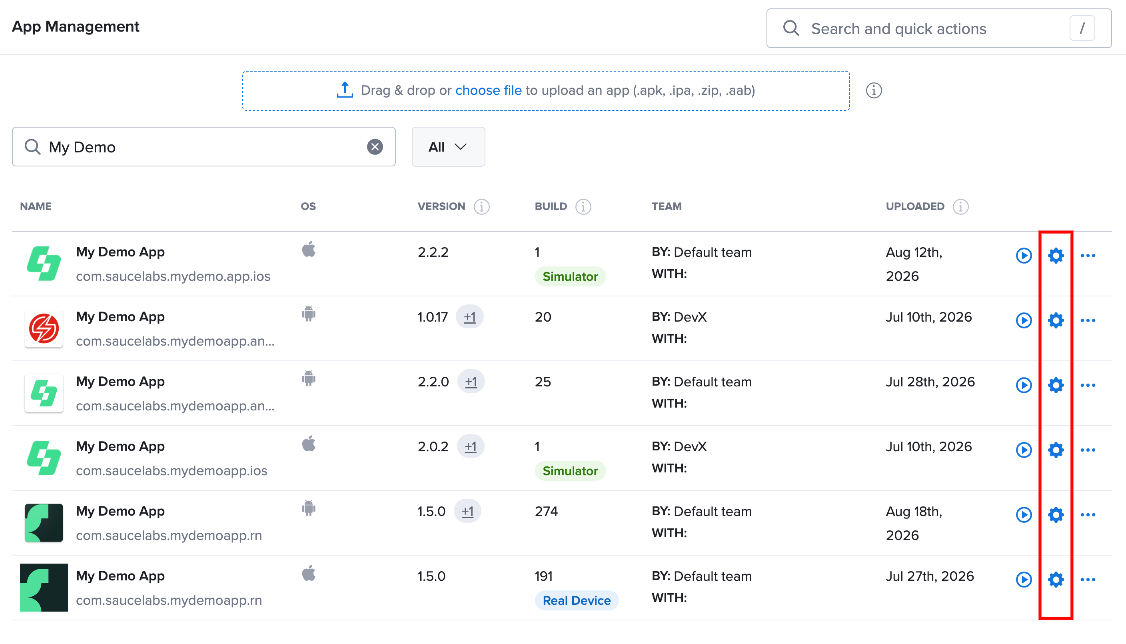Open settings gear for iOS app version 2.2.2
Screen dimensions: 1126x644
click(x=1055, y=256)
